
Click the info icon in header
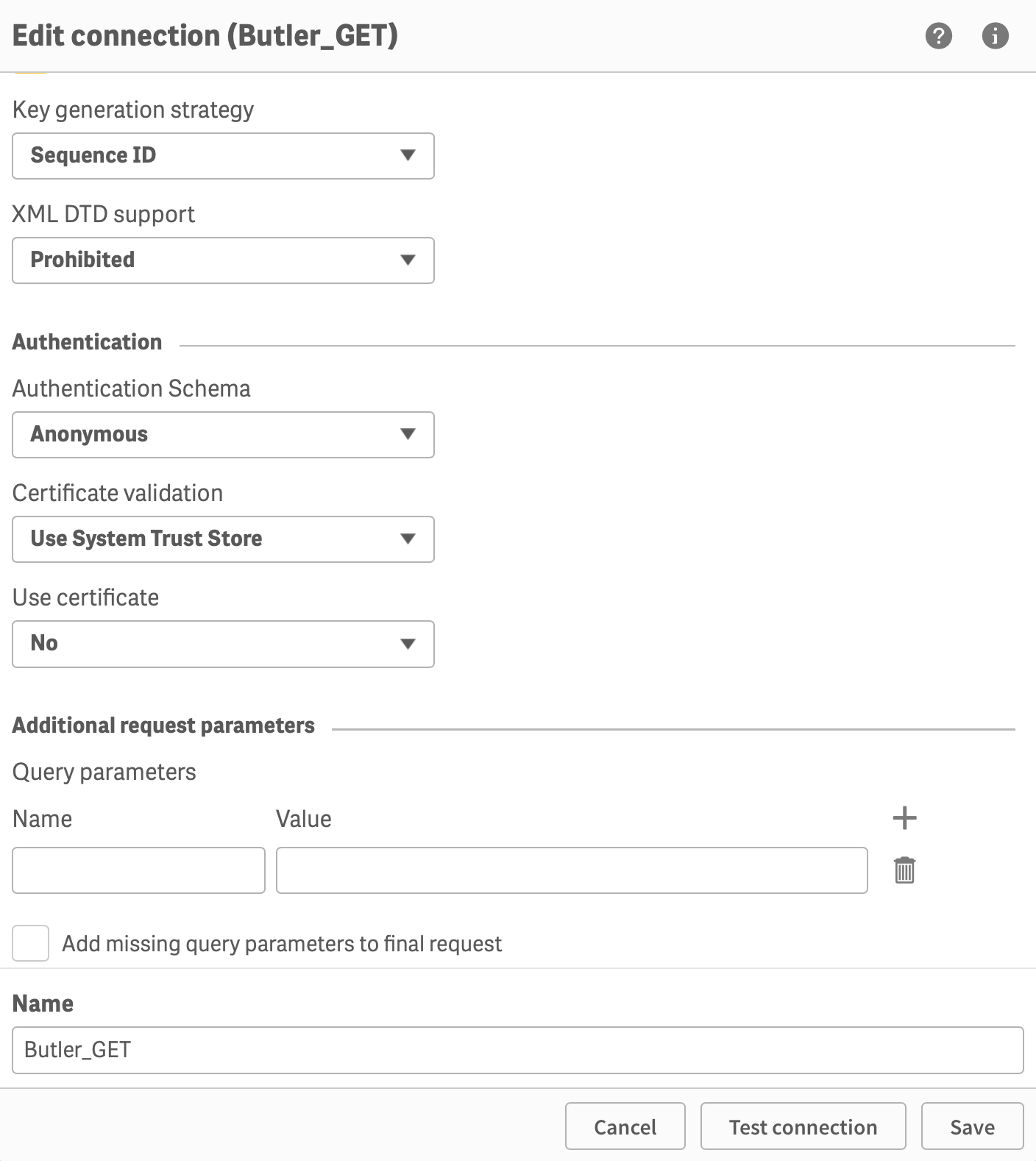[x=995, y=35]
